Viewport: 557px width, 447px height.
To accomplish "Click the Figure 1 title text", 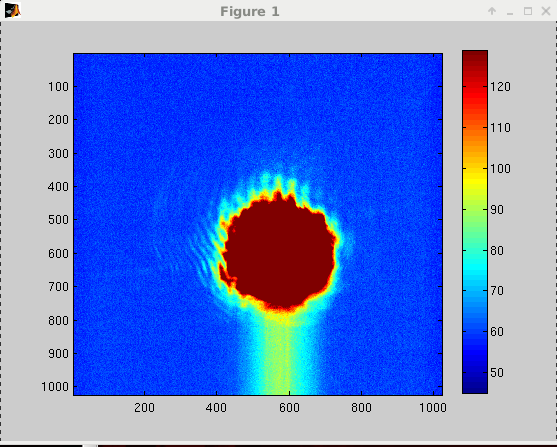I will (250, 11).
